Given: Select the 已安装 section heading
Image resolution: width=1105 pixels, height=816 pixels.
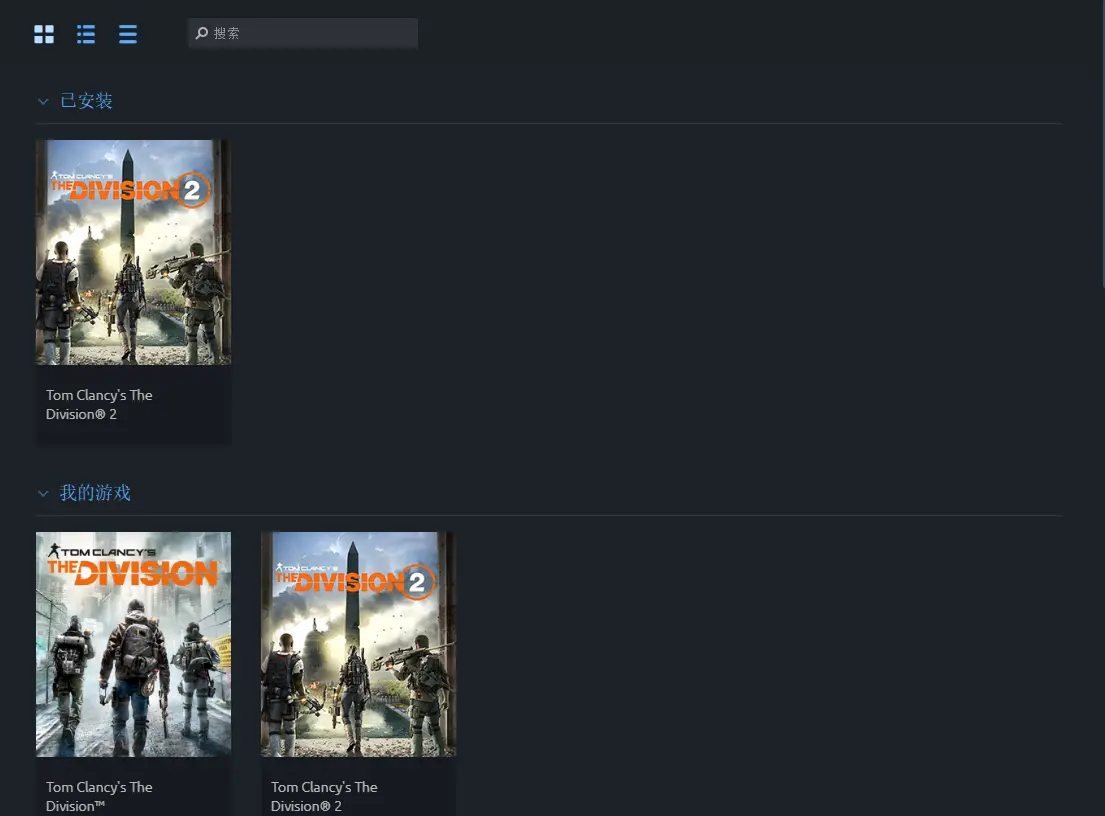Looking at the screenshot, I should 87,101.
